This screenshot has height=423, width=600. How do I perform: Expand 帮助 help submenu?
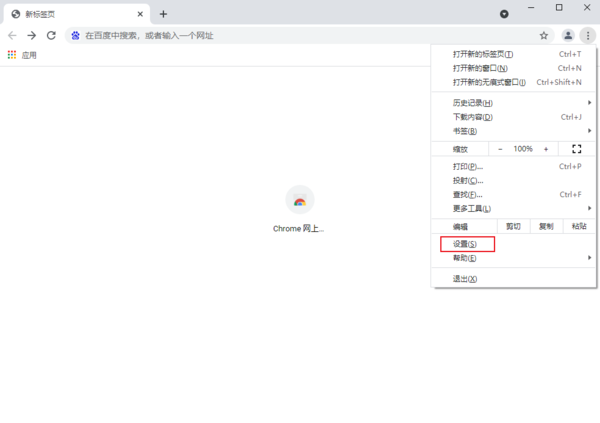[x=514, y=258]
